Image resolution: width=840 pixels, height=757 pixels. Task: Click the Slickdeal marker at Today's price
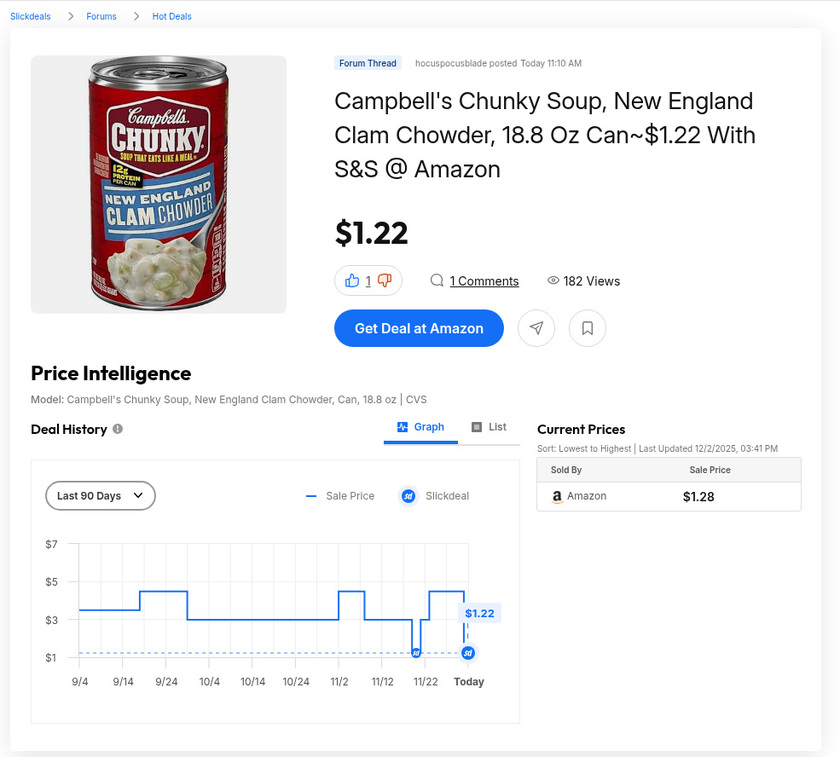coord(468,653)
